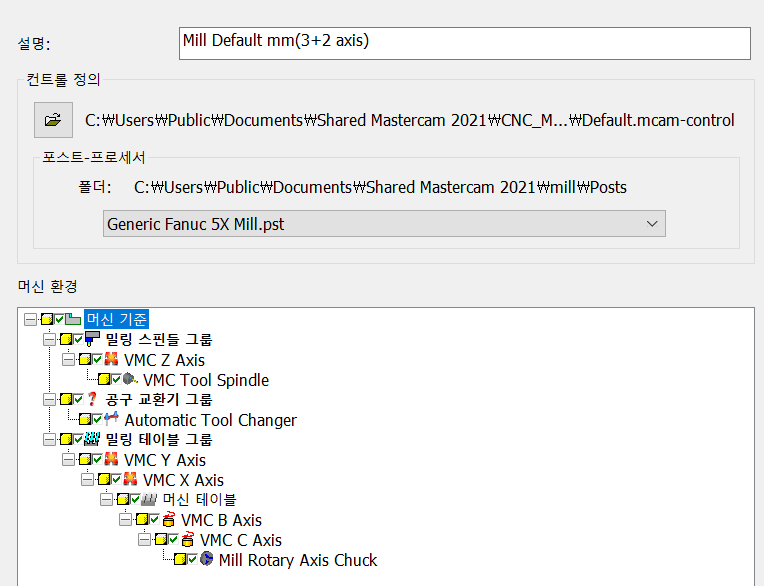The height and width of the screenshot is (586, 764).
Task: Click the yellow cube icon of 머신 기준
Action: 47,320
